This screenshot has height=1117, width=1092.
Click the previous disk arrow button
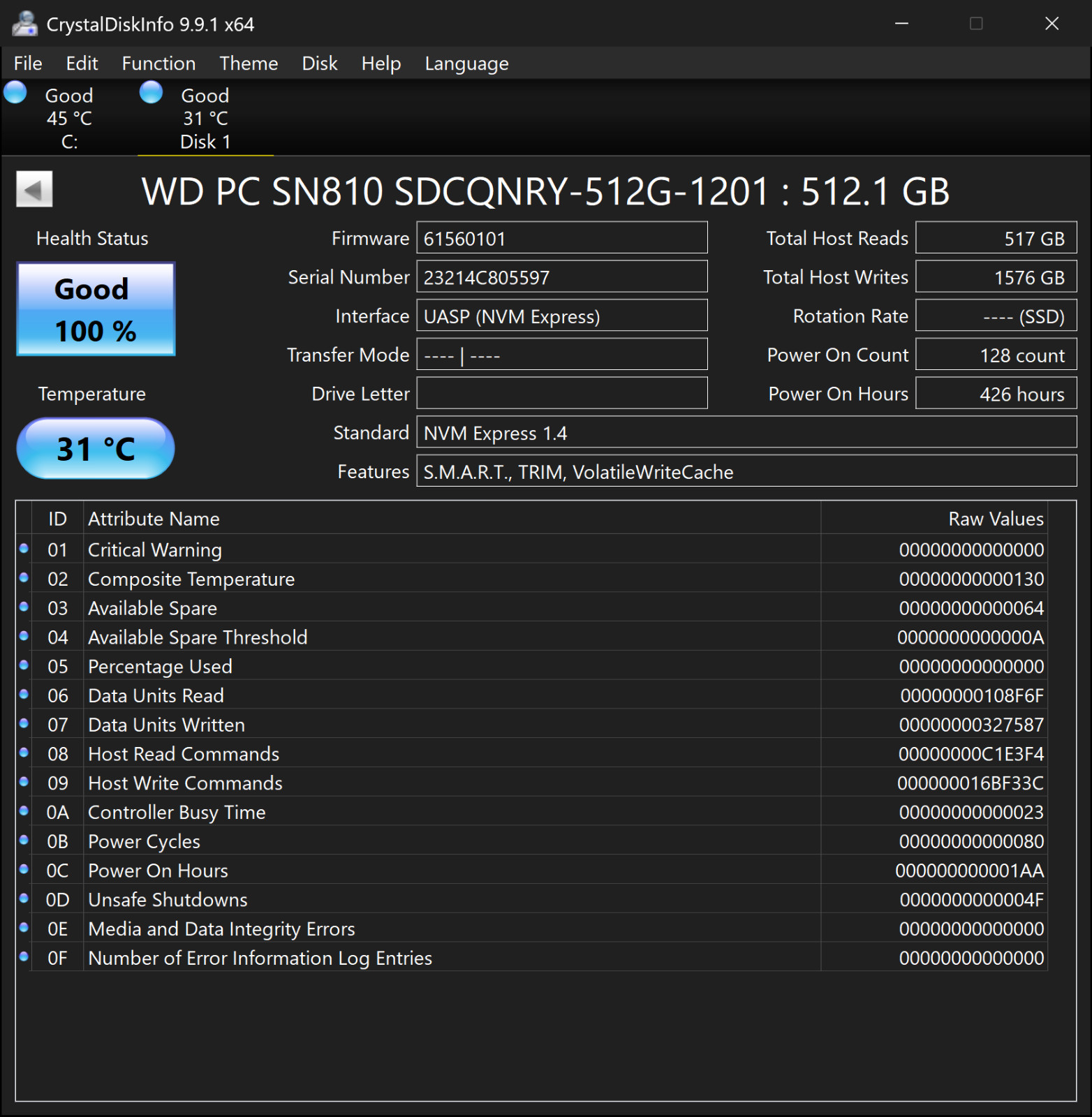click(34, 189)
